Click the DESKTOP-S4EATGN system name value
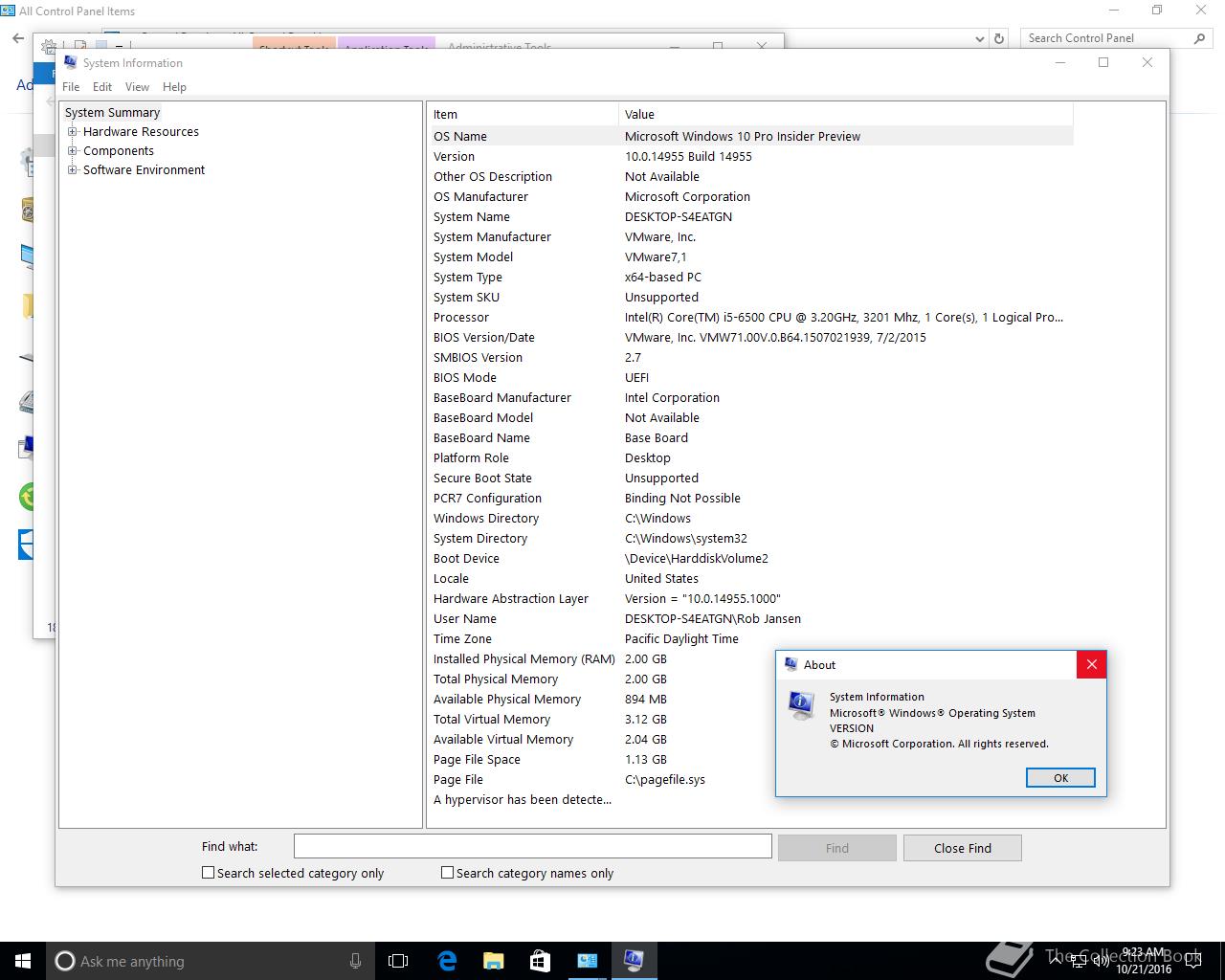Screen dimensions: 1225x980 point(679,217)
